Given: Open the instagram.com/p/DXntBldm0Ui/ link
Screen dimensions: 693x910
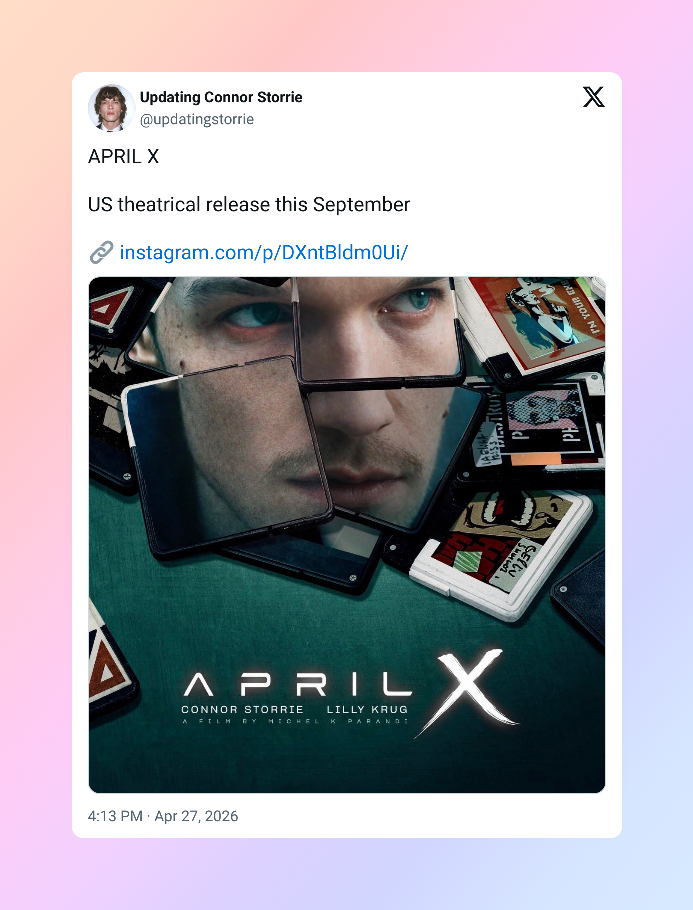Looking at the screenshot, I should [x=264, y=252].
